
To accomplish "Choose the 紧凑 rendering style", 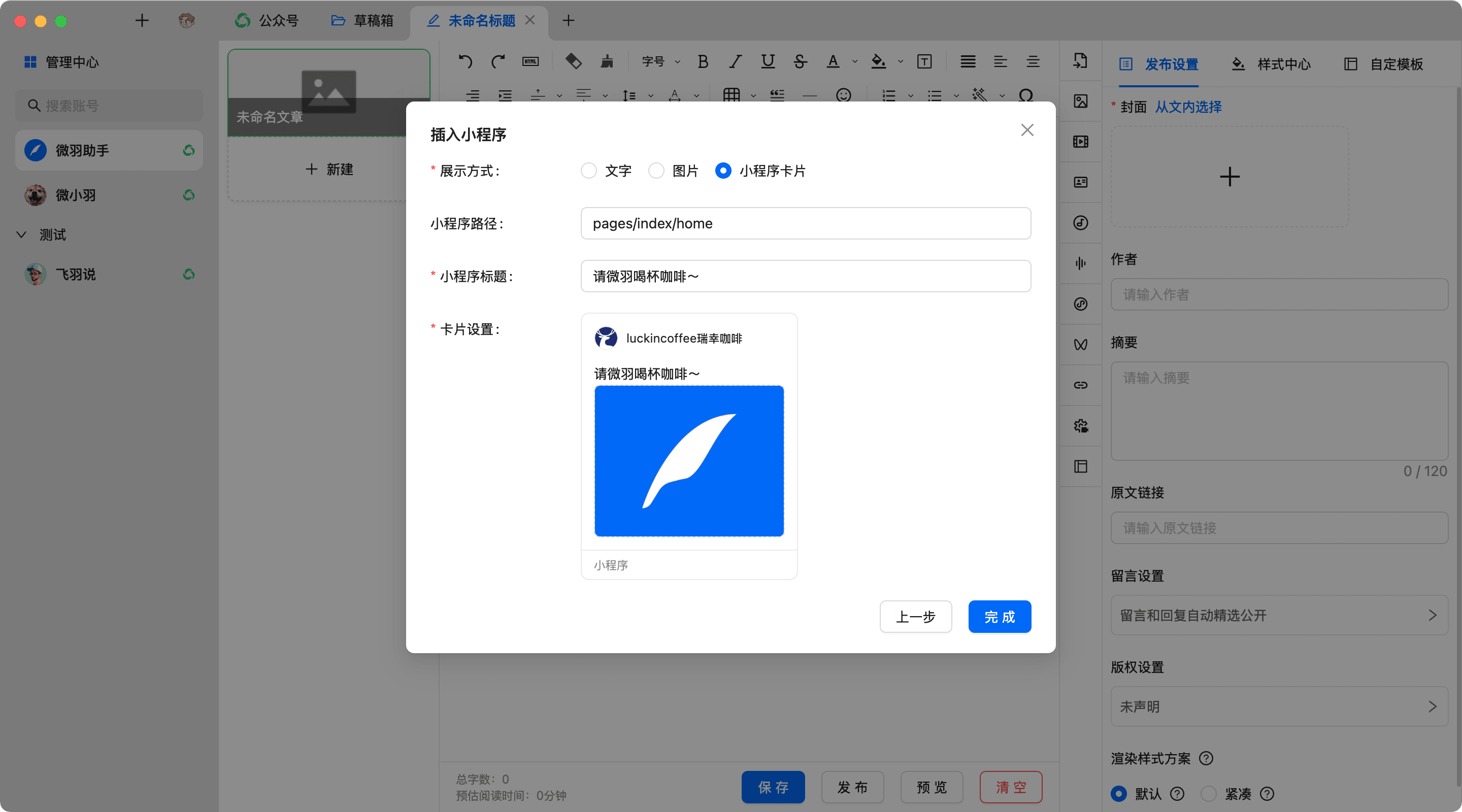I will pyautogui.click(x=1209, y=793).
